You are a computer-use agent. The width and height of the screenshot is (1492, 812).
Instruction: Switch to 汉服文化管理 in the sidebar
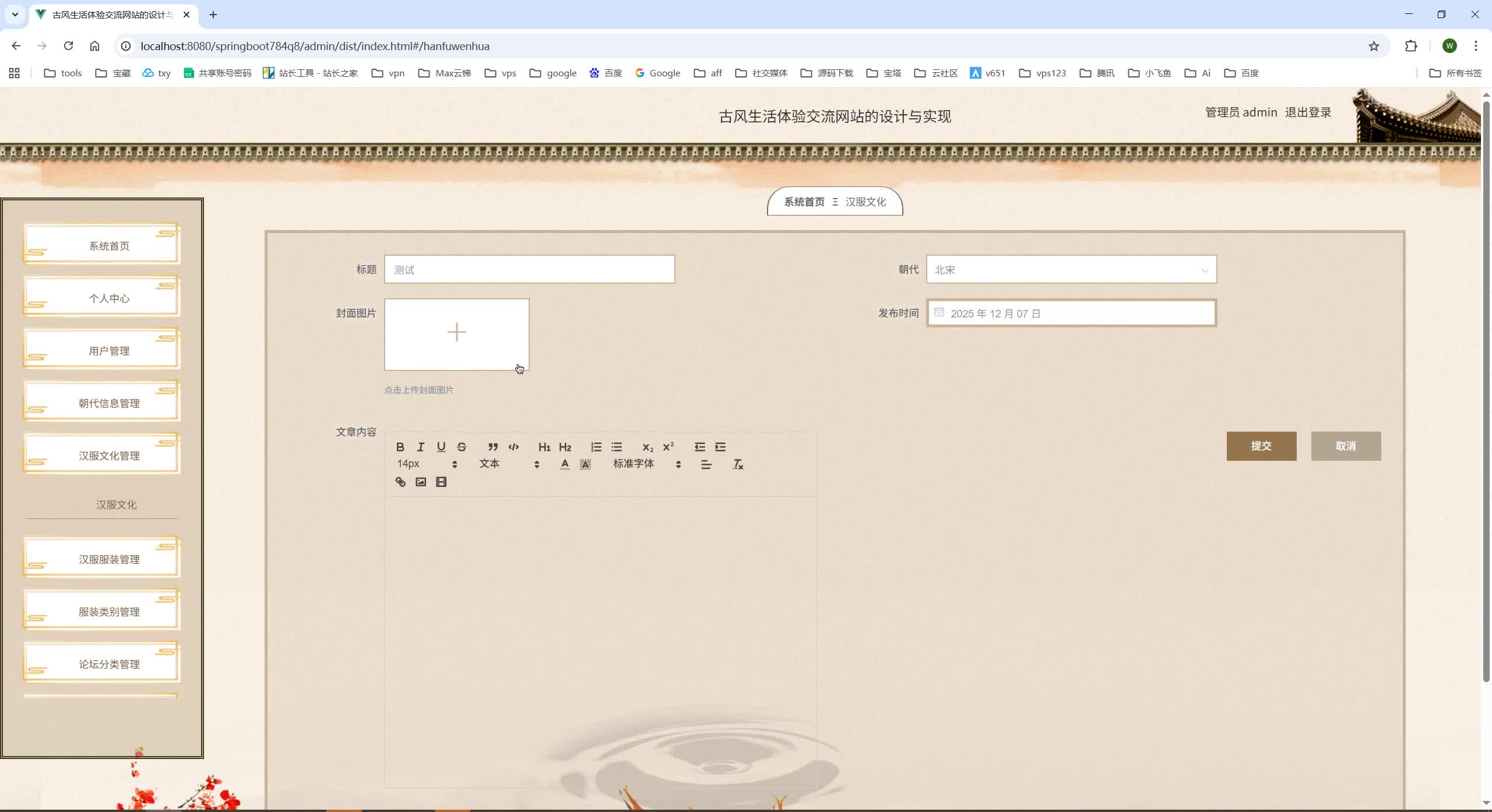tap(108, 455)
